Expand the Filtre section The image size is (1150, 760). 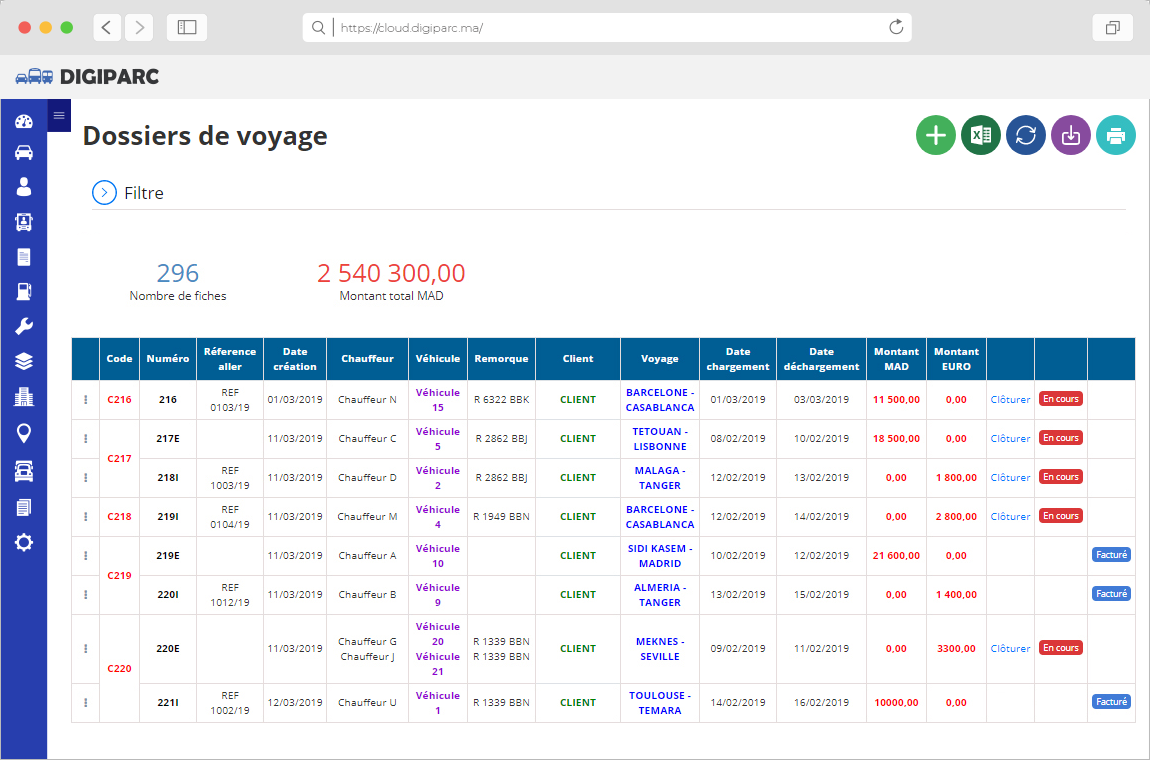(104, 192)
